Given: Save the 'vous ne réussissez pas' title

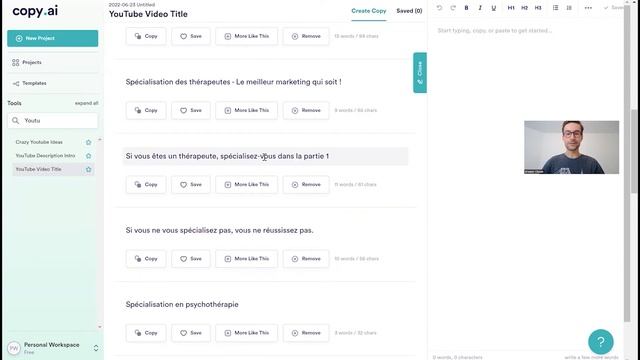Looking at the screenshot, I should pyautogui.click(x=191, y=259).
